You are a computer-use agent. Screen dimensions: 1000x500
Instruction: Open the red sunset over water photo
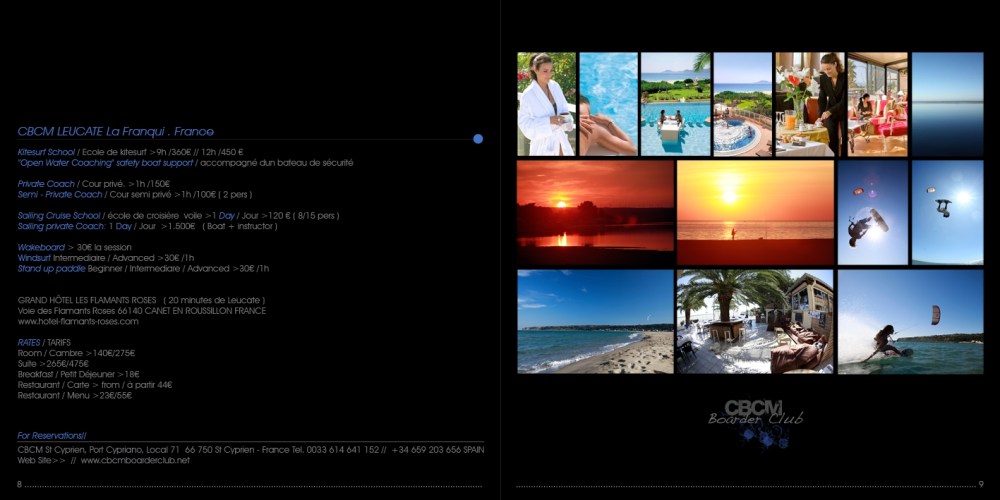point(595,212)
